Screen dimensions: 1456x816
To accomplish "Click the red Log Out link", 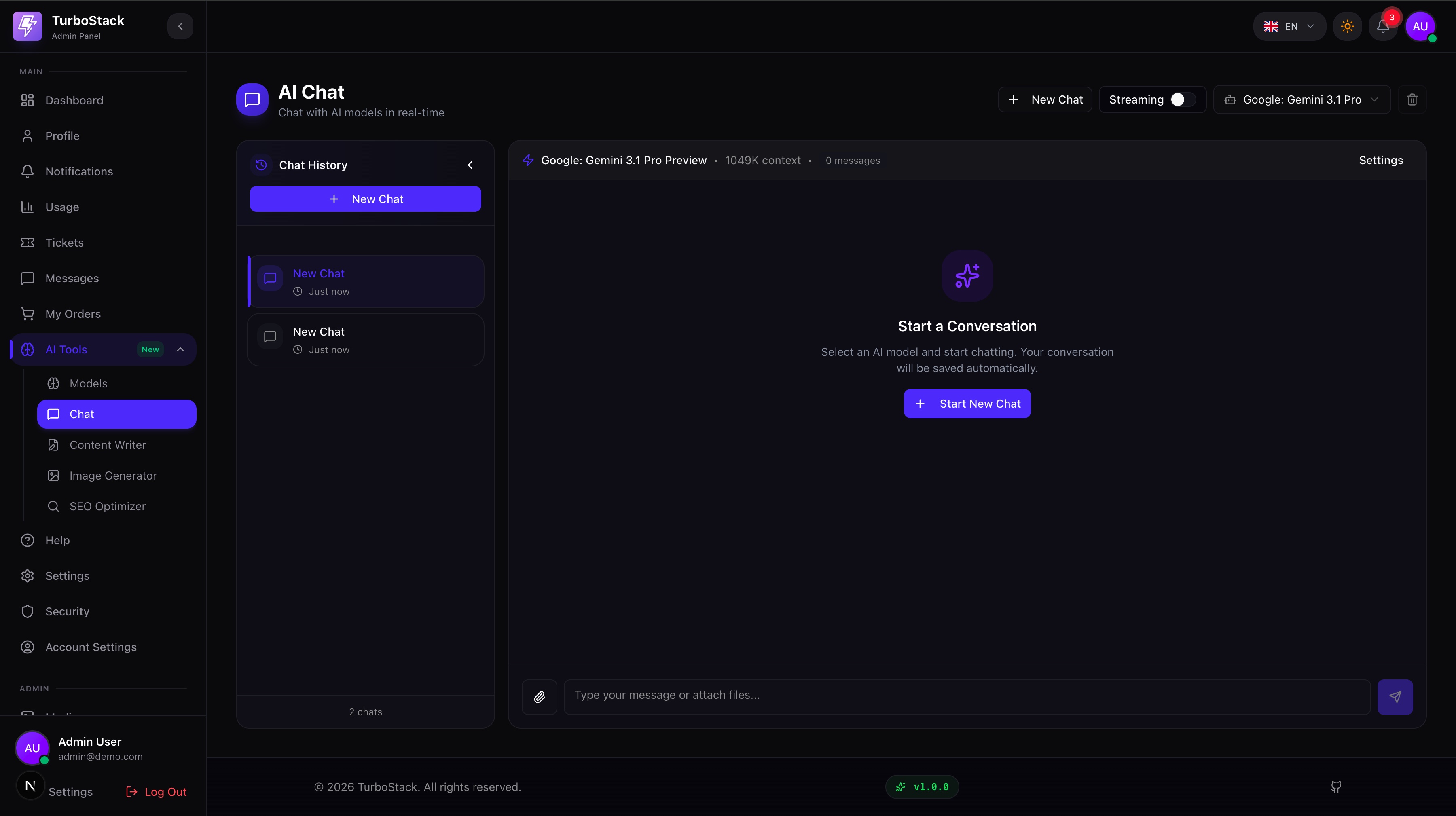I will 156,792.
